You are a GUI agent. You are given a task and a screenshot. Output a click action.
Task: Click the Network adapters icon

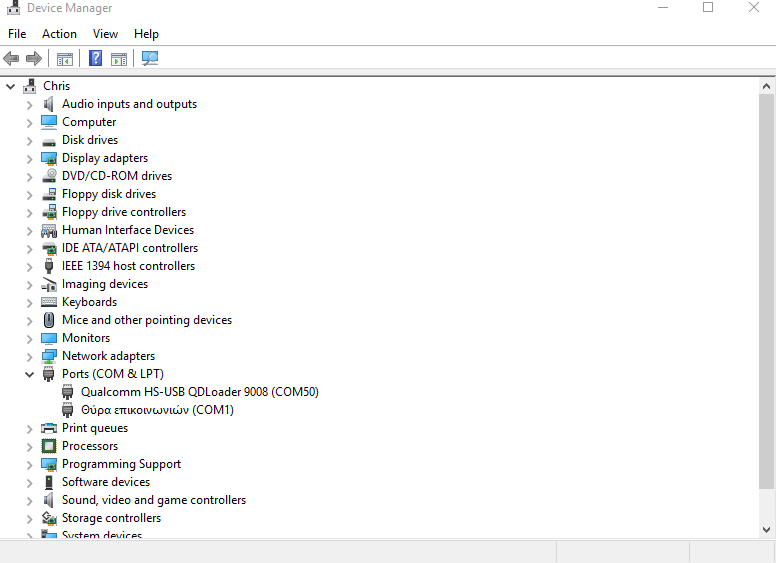point(48,356)
